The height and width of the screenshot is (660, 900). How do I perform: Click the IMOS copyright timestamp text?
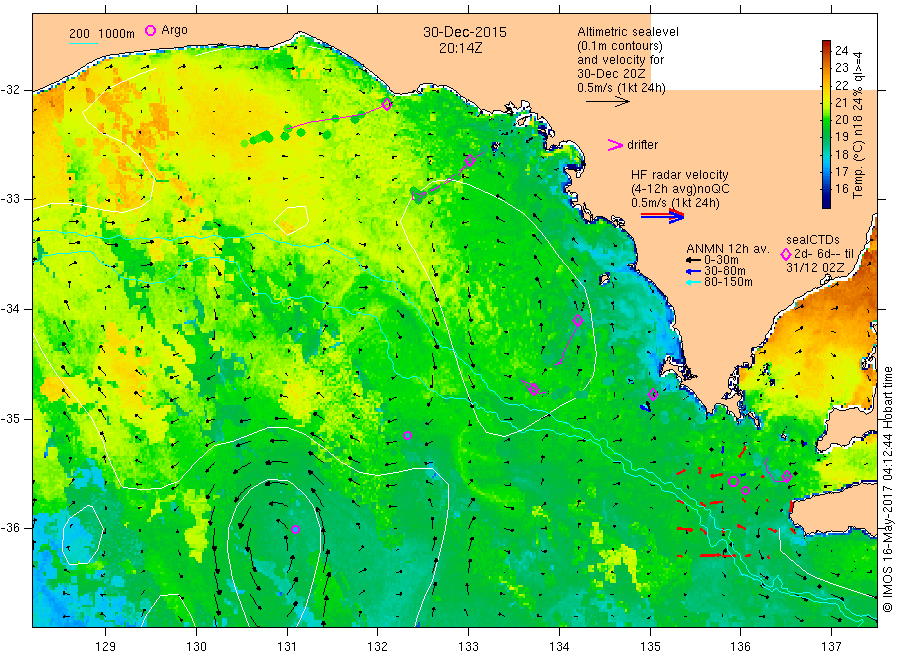click(888, 490)
